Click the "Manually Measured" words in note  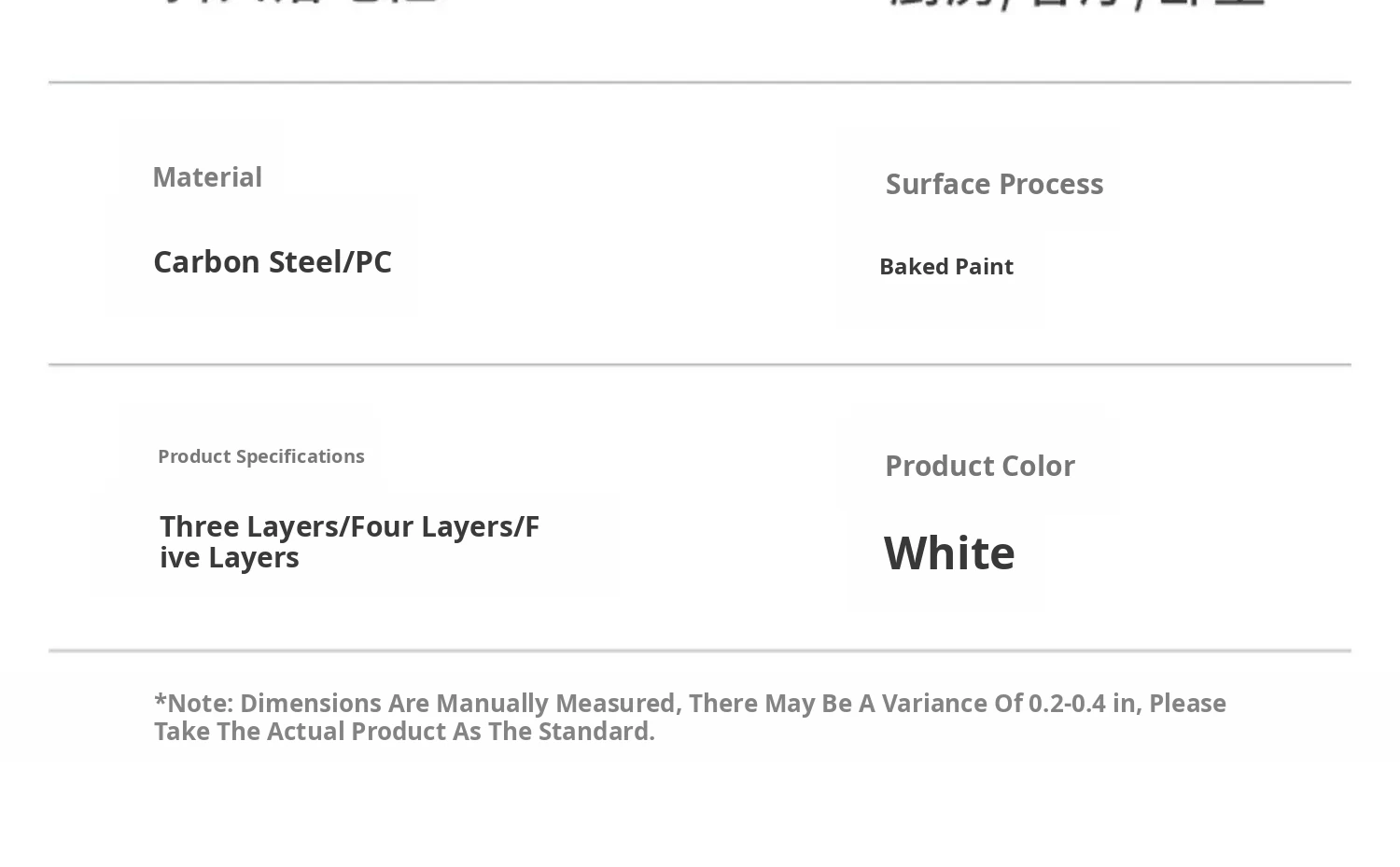pyautogui.click(x=557, y=703)
